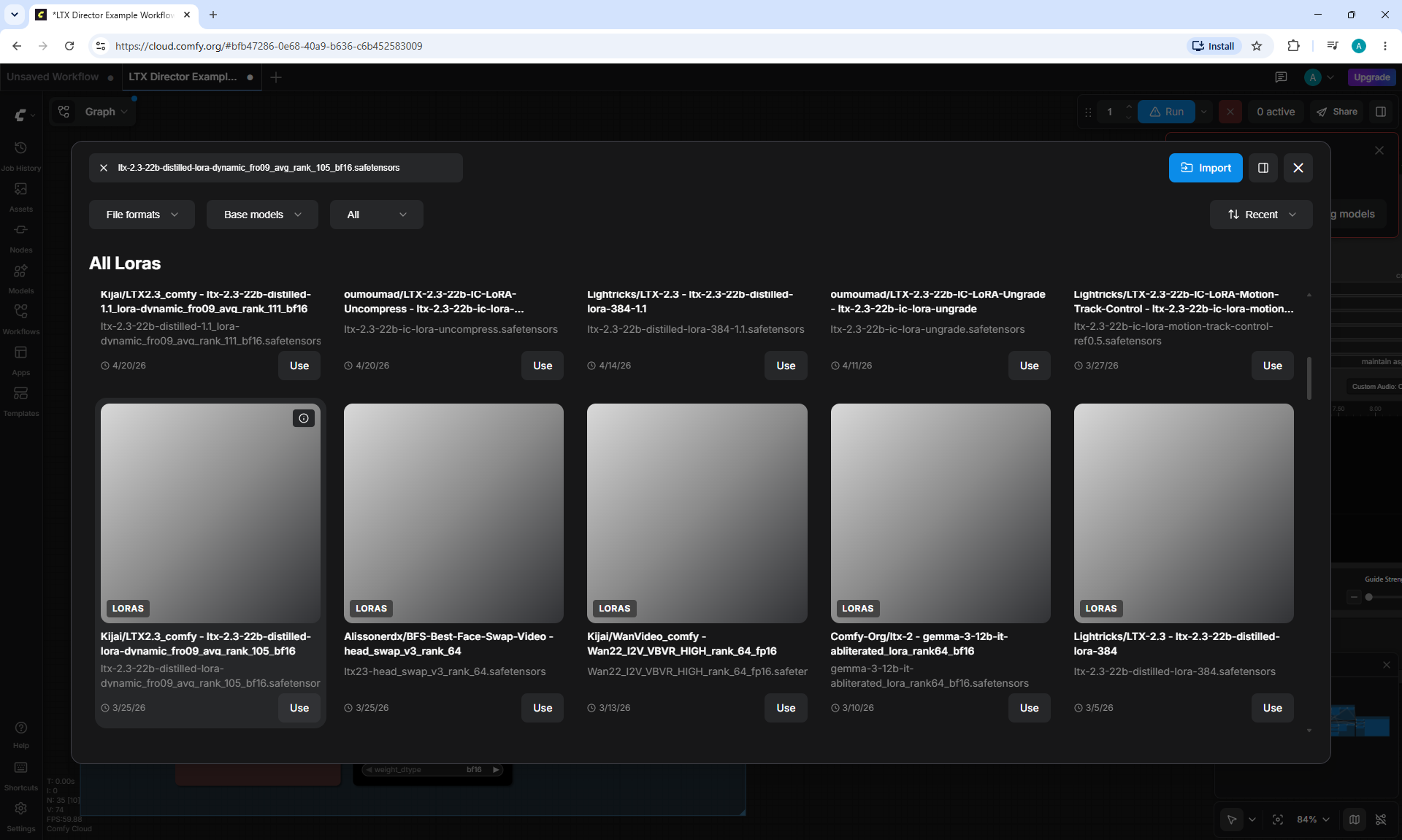Use the Motion Track-Control LoRA
The height and width of the screenshot is (840, 1402).
[x=1273, y=366]
